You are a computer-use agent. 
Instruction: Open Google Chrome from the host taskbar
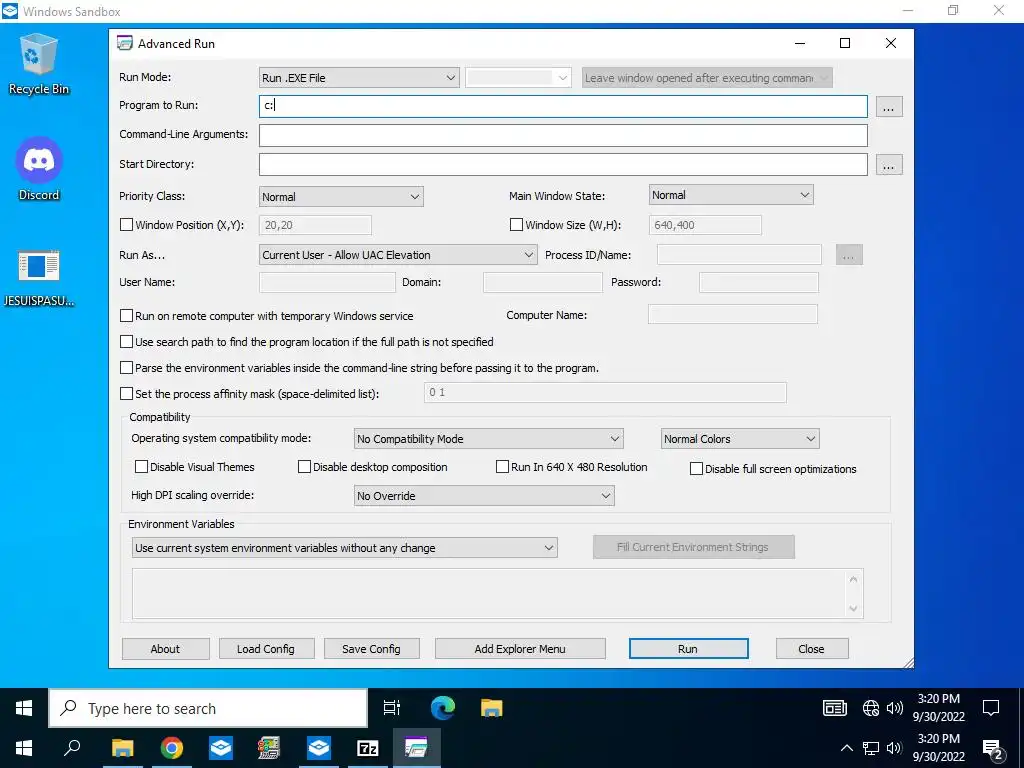(172, 748)
